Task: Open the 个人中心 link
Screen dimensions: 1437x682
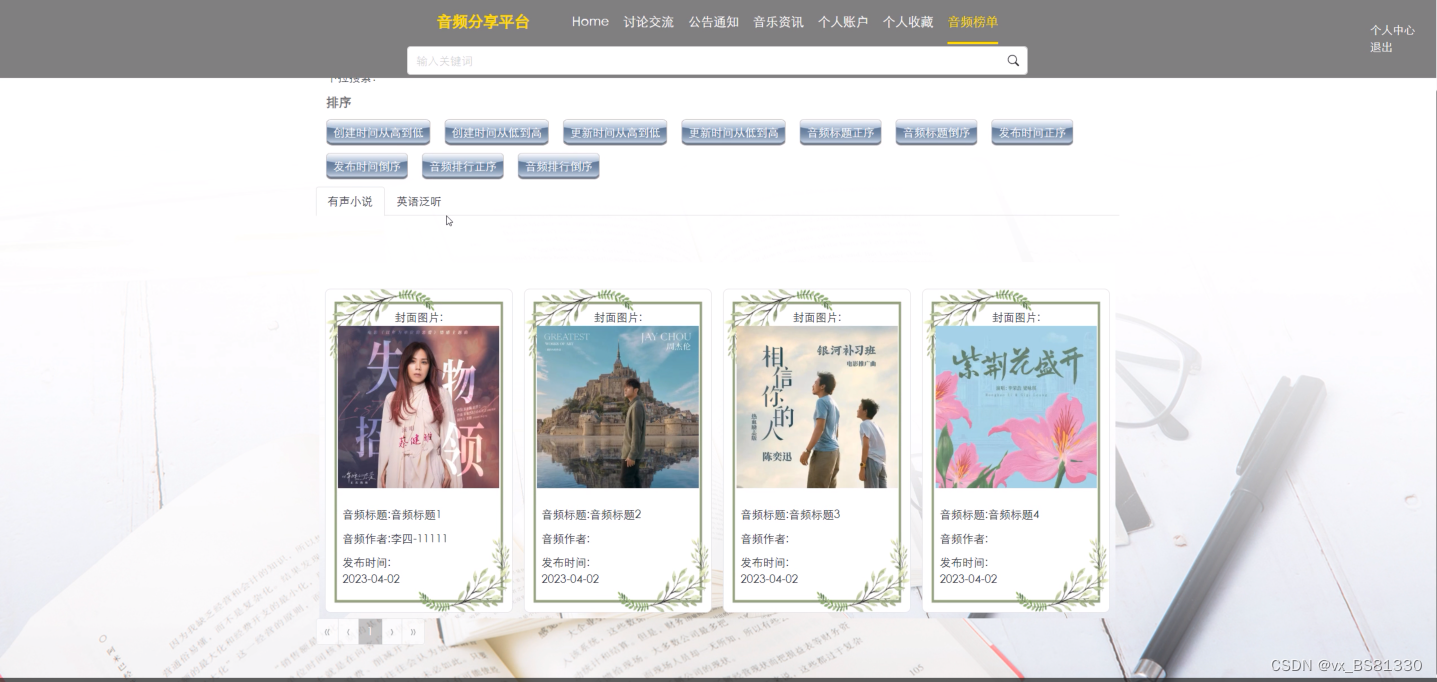Action: [x=1392, y=30]
